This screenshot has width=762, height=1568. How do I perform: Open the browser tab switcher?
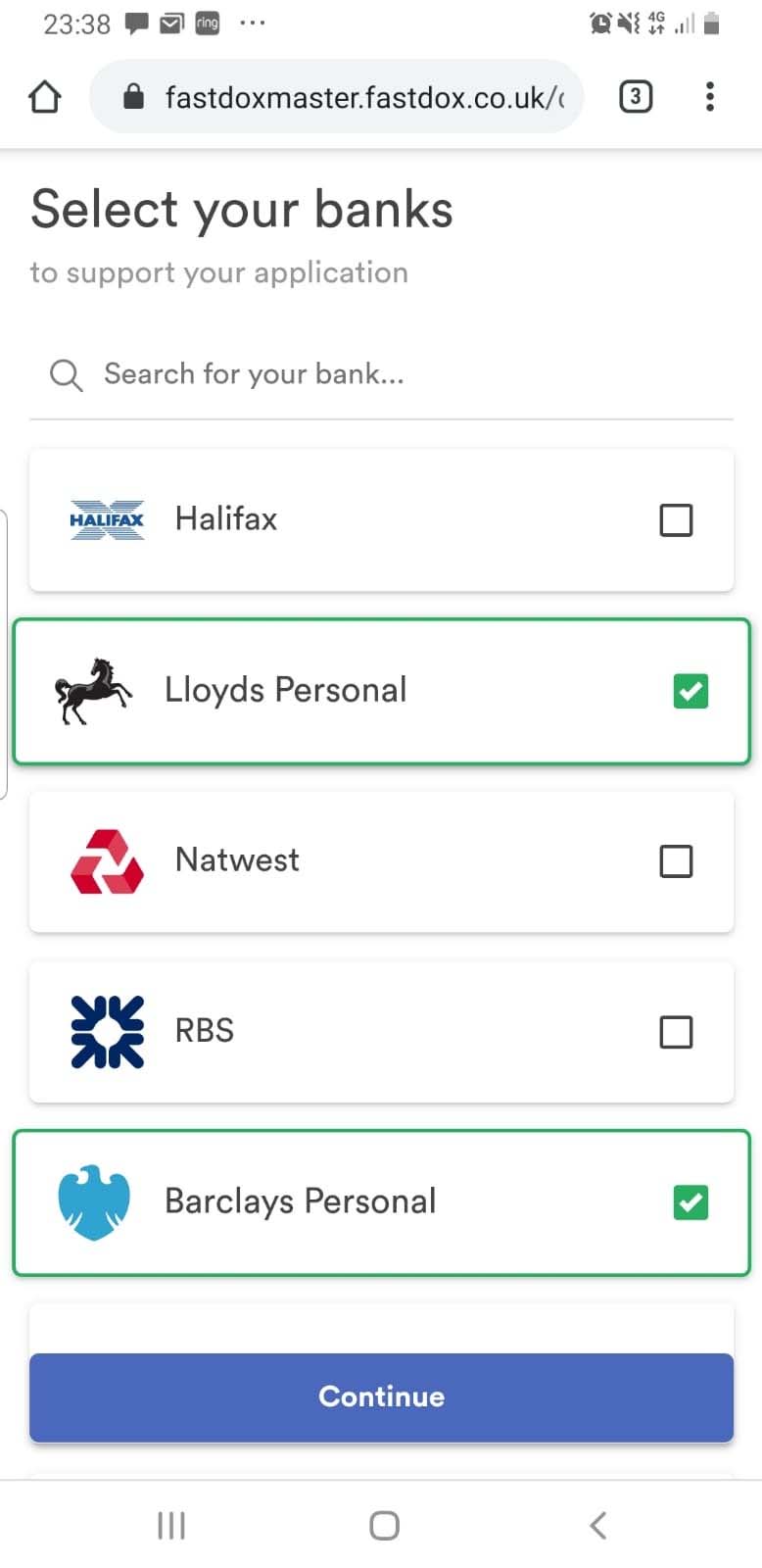636,97
